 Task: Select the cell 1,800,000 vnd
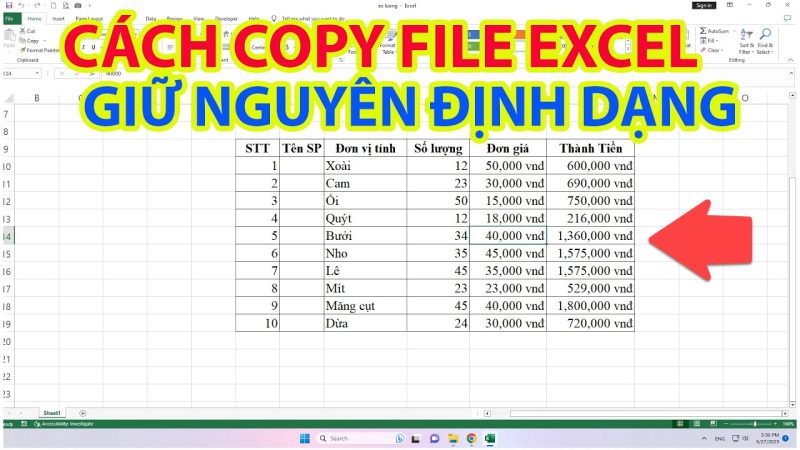[590, 306]
